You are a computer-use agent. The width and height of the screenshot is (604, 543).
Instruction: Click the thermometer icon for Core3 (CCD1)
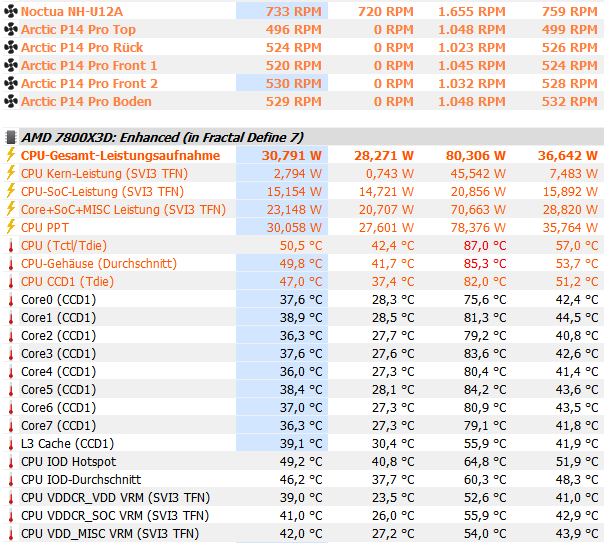(11, 354)
